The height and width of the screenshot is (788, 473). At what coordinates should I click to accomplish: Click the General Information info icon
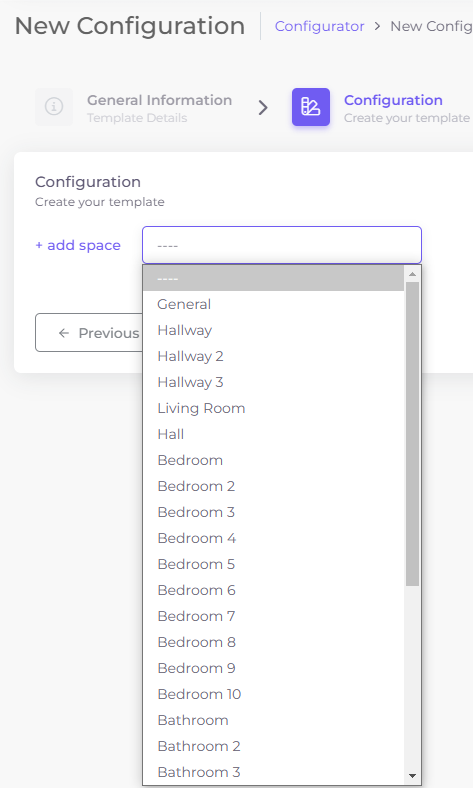[x=54, y=107]
